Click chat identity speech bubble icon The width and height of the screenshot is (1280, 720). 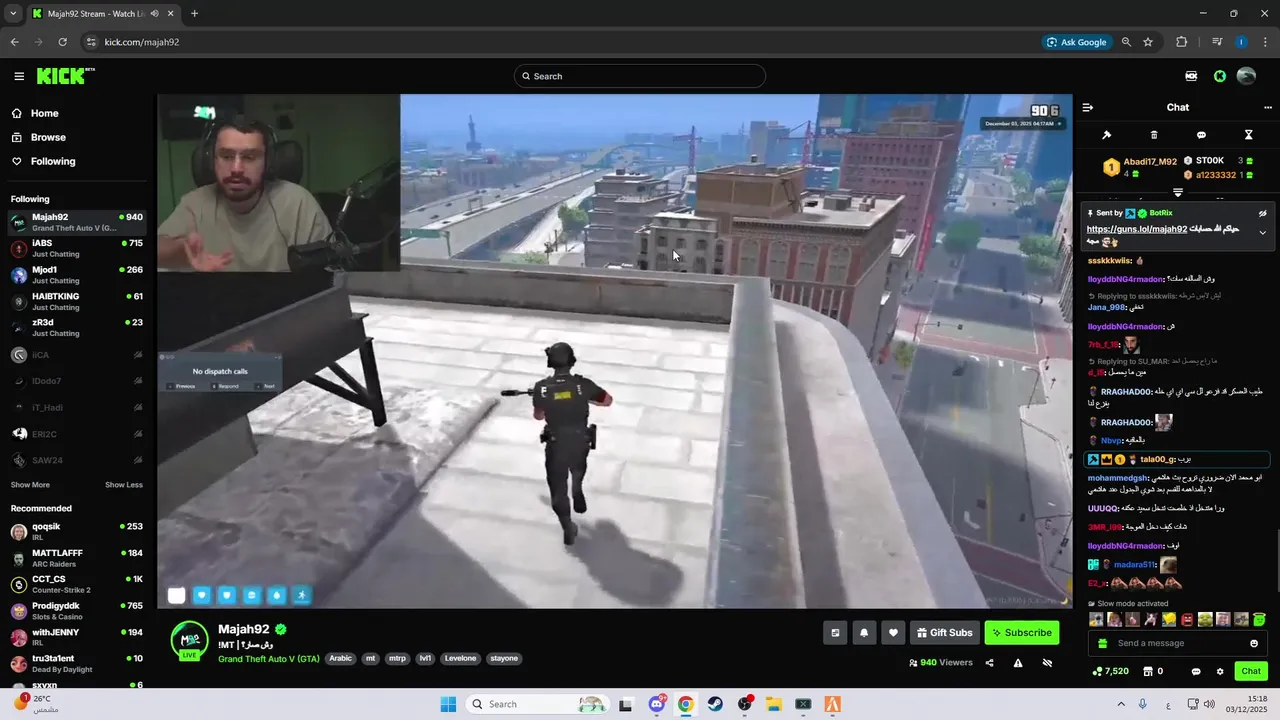point(1196,671)
